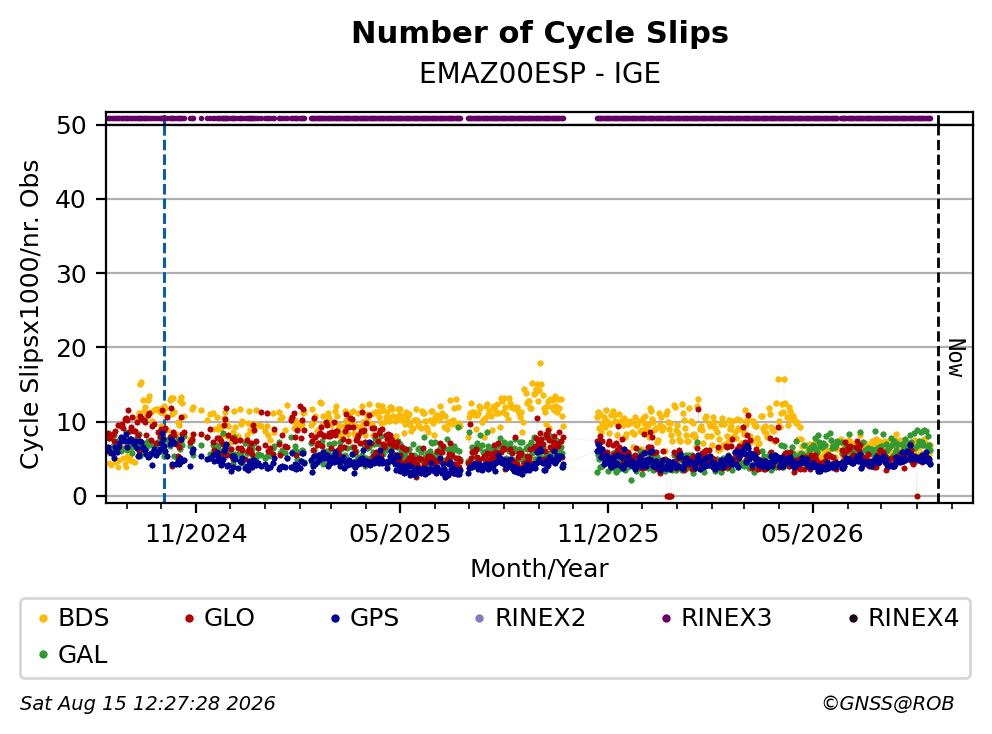Click the y-axis value 20
Image resolution: width=992 pixels, height=734 pixels.
click(x=71, y=347)
